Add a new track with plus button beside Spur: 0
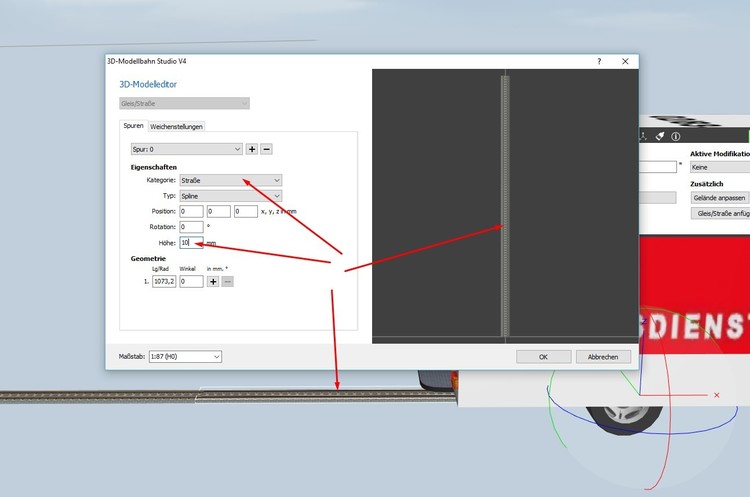This screenshot has height=497, width=750. tap(252, 149)
